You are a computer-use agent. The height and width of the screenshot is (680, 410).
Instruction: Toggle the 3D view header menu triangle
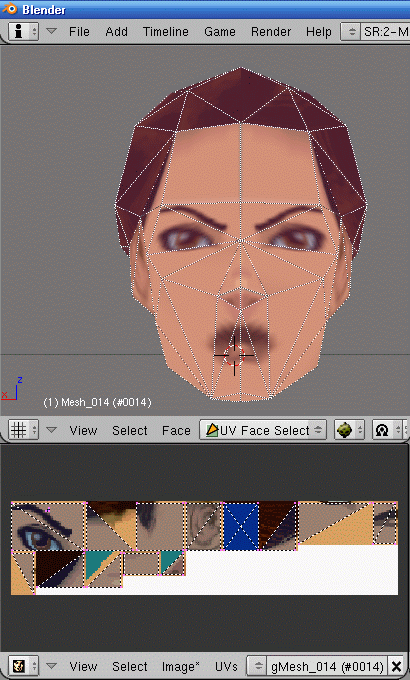click(51, 430)
